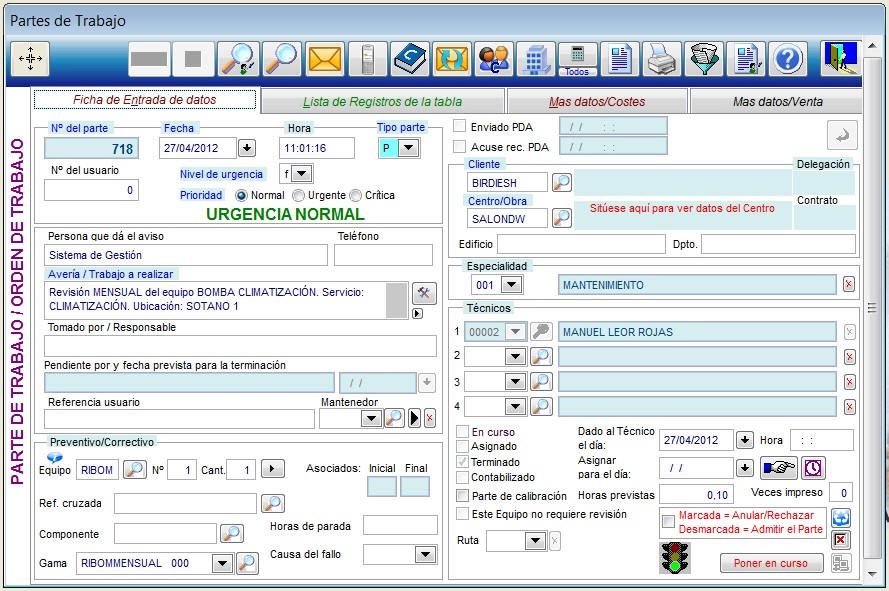
Task: Enable Parte de calibración checkbox
Action: point(463,496)
